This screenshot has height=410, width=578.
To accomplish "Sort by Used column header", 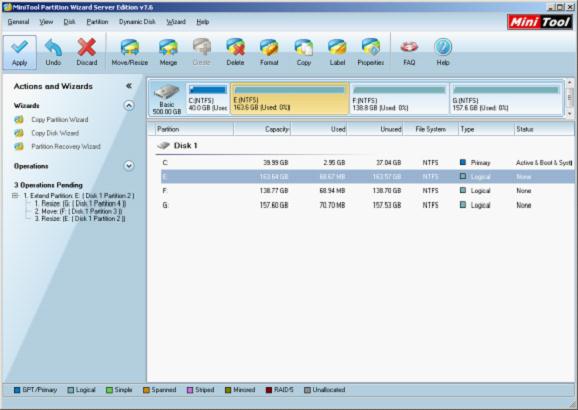I will tap(319, 129).
